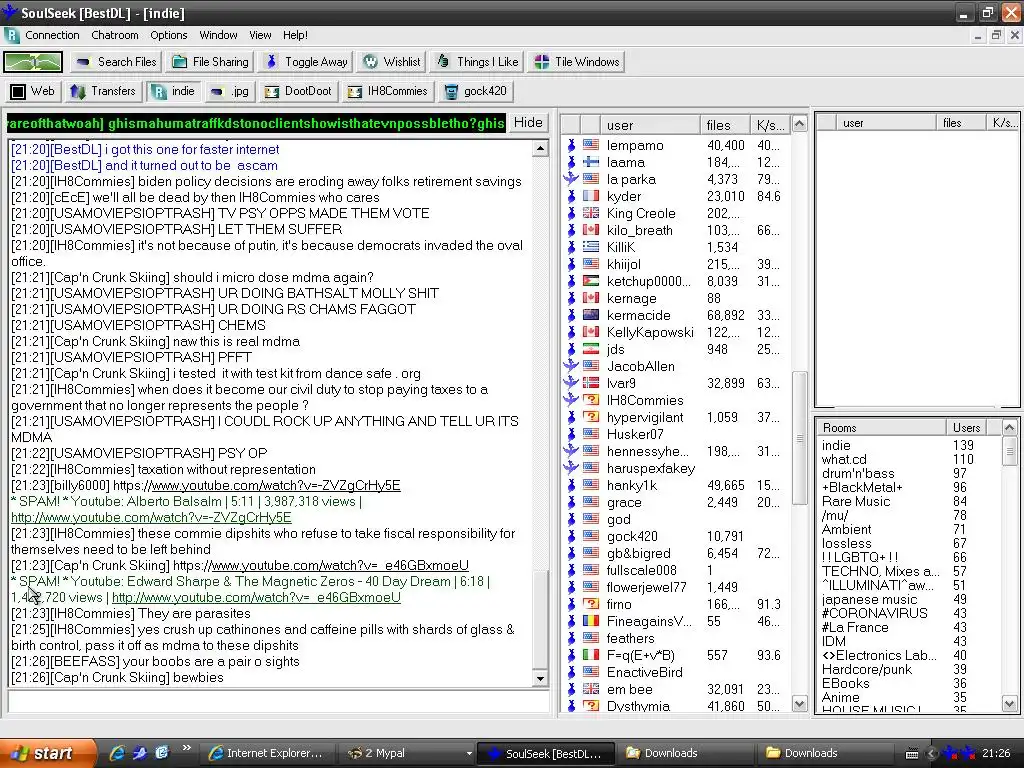
Task: Open the Window menu
Action: click(218, 35)
